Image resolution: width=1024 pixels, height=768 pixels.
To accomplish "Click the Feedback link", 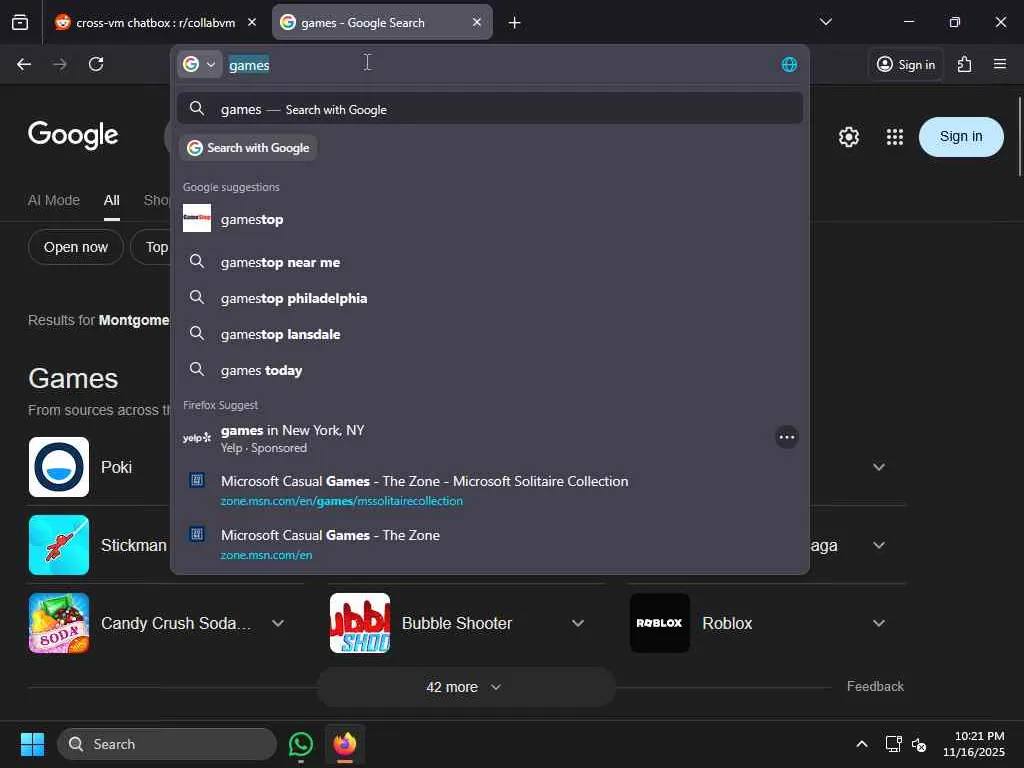I will coord(875,686).
